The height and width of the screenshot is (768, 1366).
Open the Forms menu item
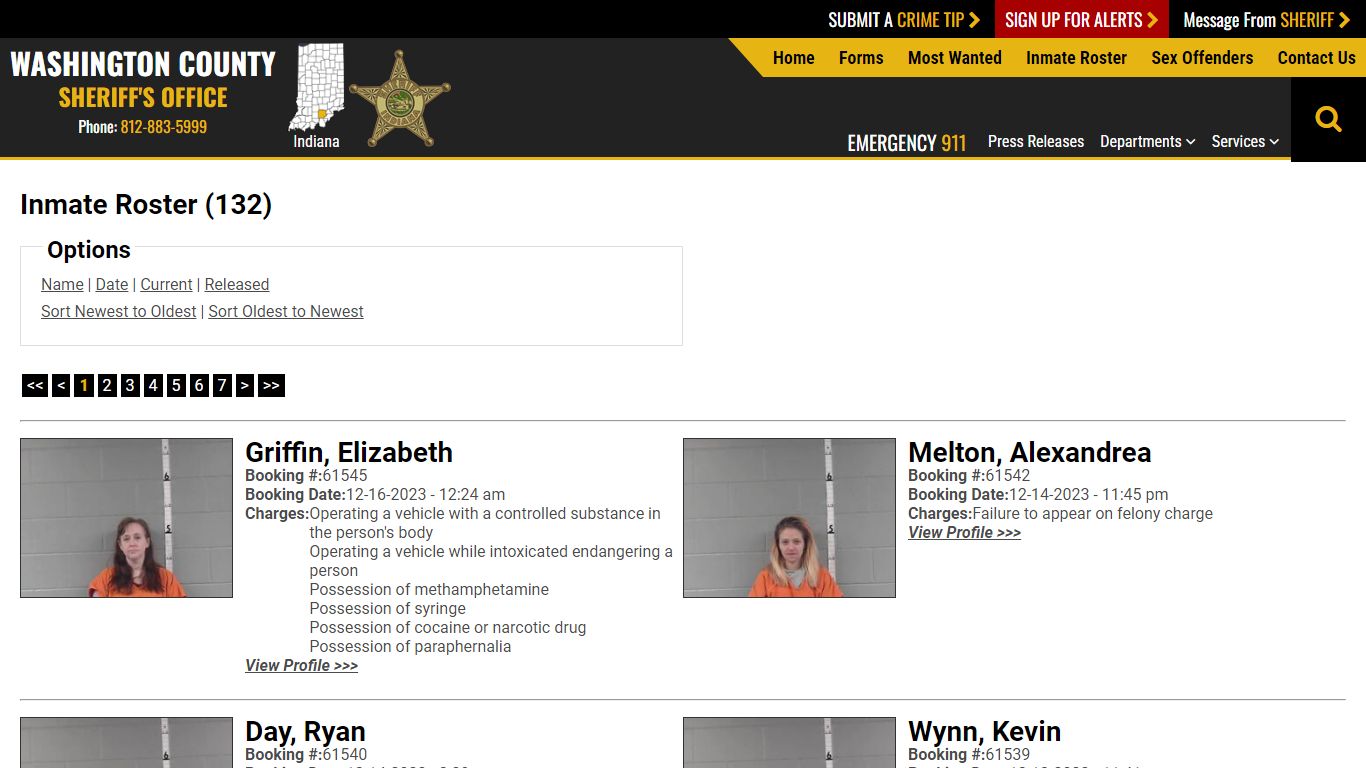[861, 58]
